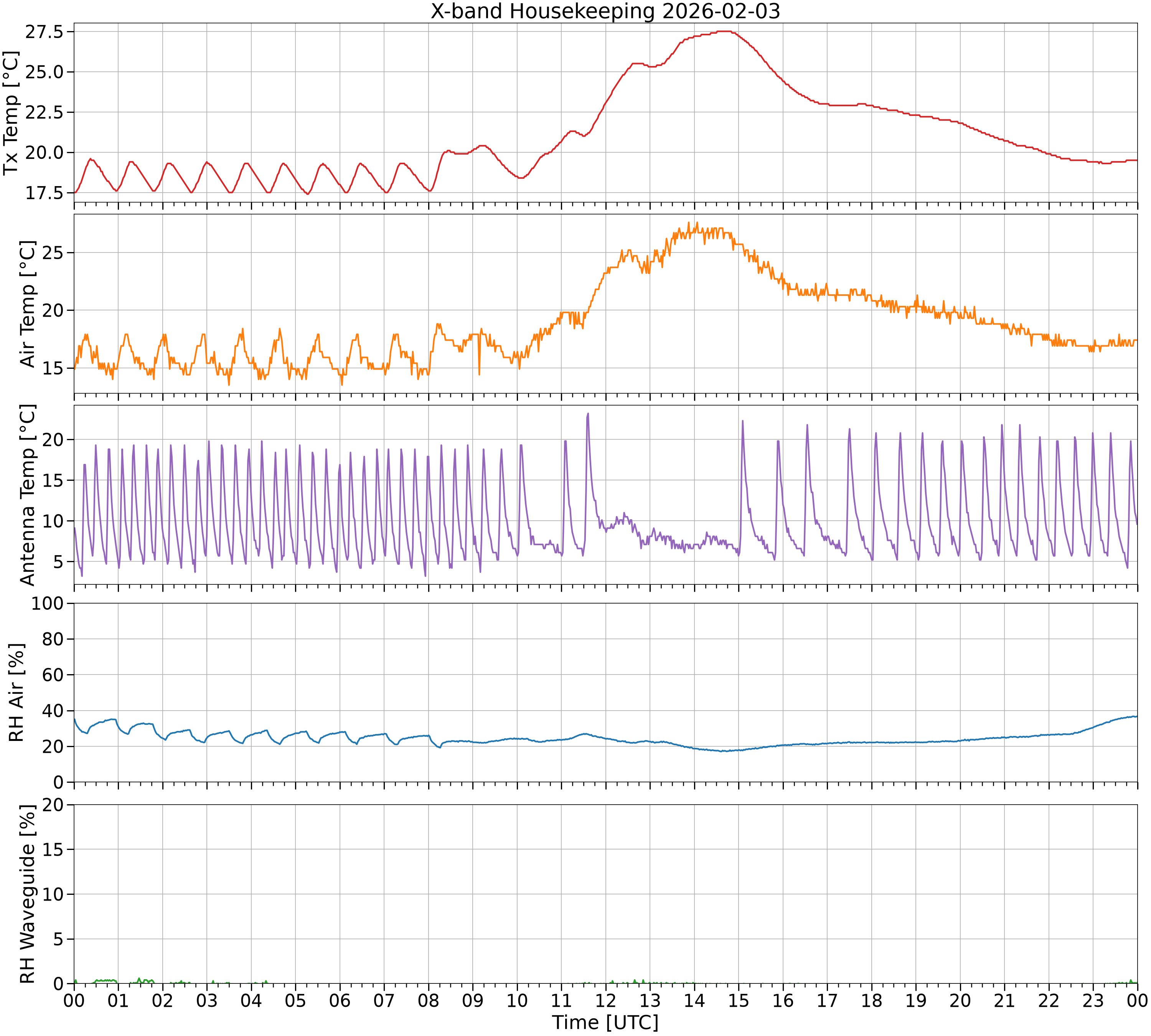The height and width of the screenshot is (1036, 1151).
Task: Click the Antenna Temp axis label
Action: (27, 495)
